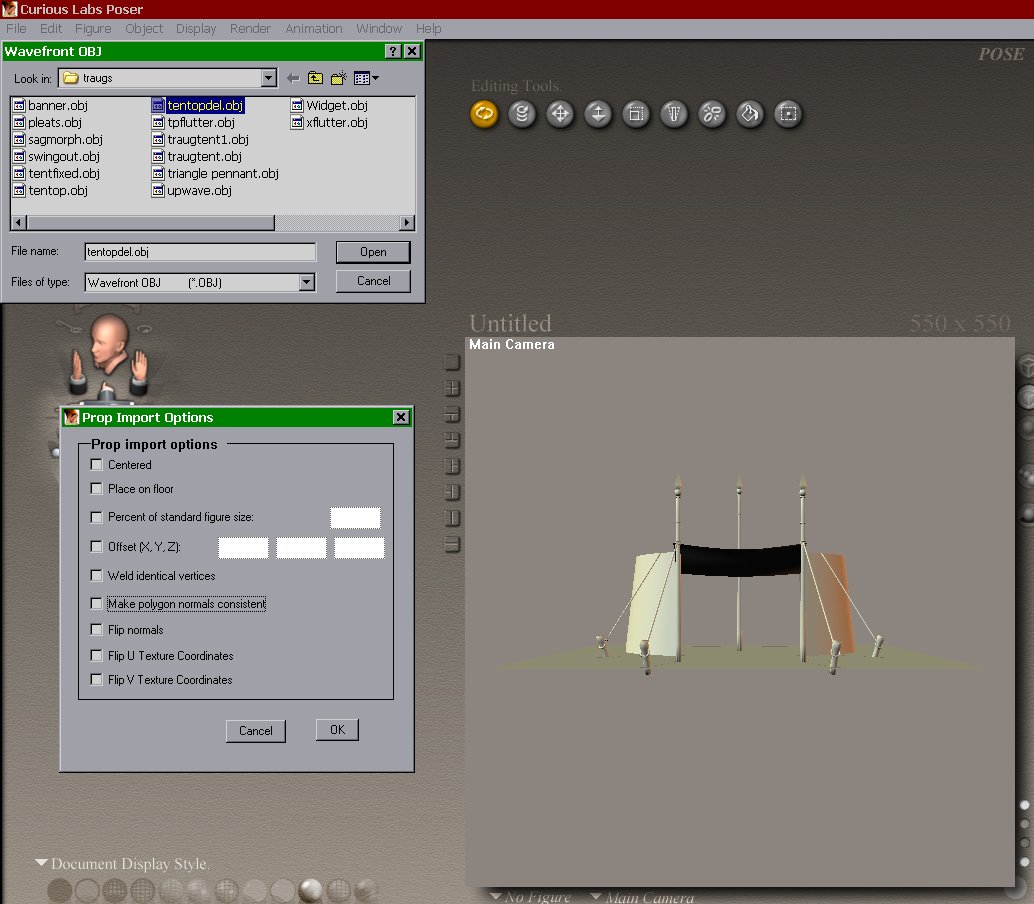
Task: Open the View Menu dropdown in file dialog
Action: [x=366, y=78]
